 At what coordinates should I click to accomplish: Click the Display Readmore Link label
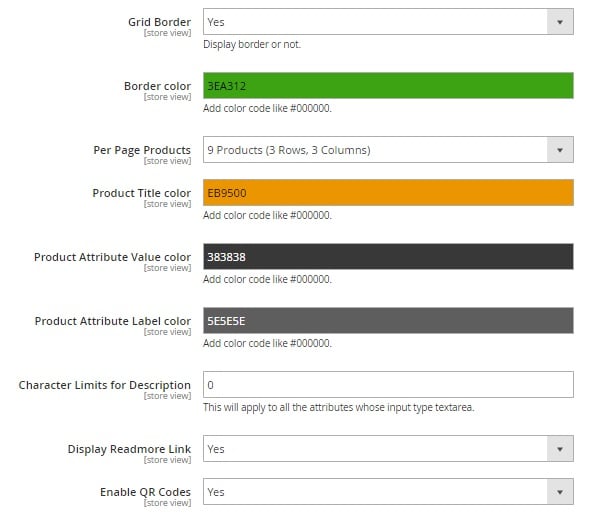(129, 449)
